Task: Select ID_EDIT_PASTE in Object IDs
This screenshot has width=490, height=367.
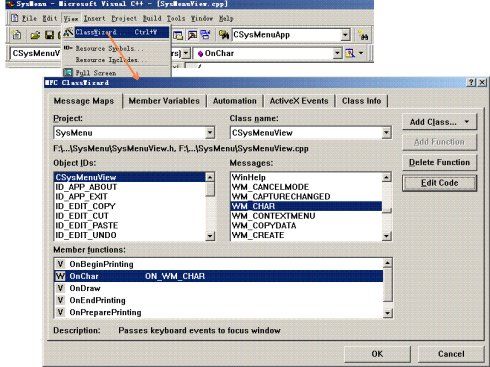Action: 130,226
